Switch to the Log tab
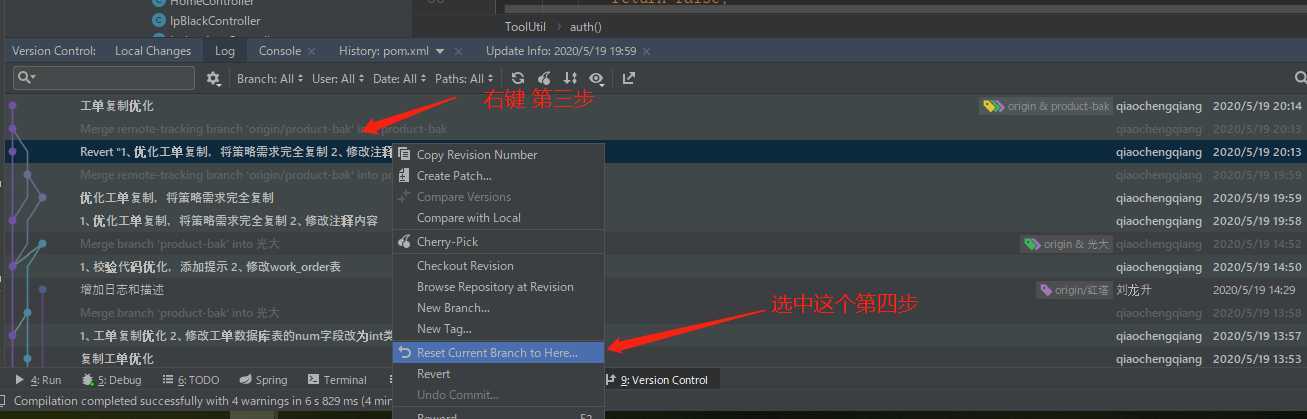Image resolution: width=1307 pixels, height=419 pixels. click(225, 51)
